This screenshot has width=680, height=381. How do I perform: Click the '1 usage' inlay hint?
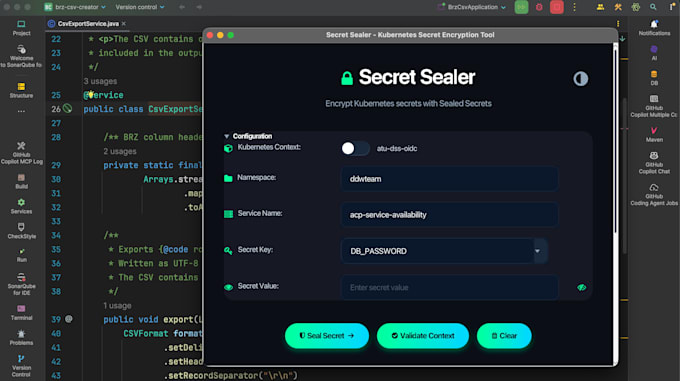pyautogui.click(x=117, y=306)
